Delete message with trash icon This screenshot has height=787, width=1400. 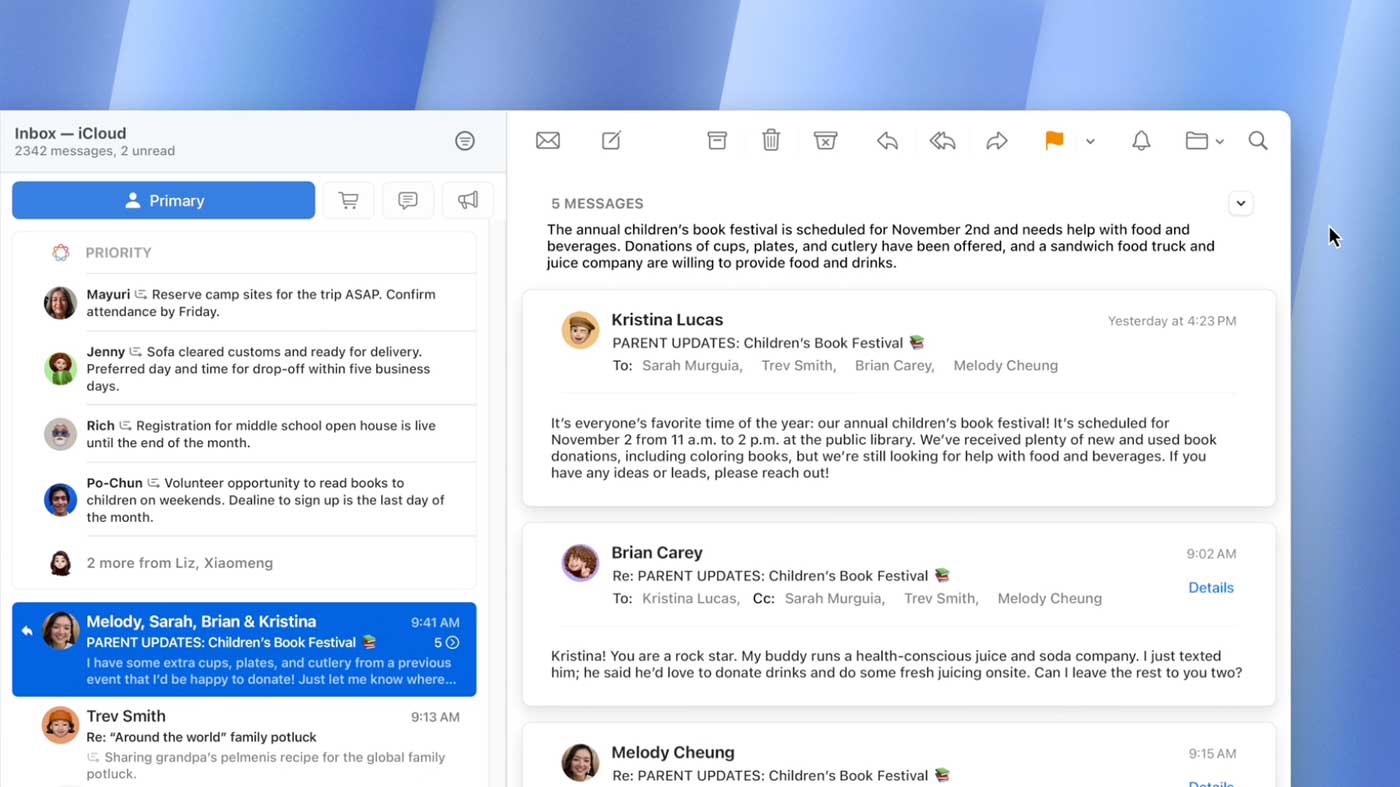coord(771,141)
